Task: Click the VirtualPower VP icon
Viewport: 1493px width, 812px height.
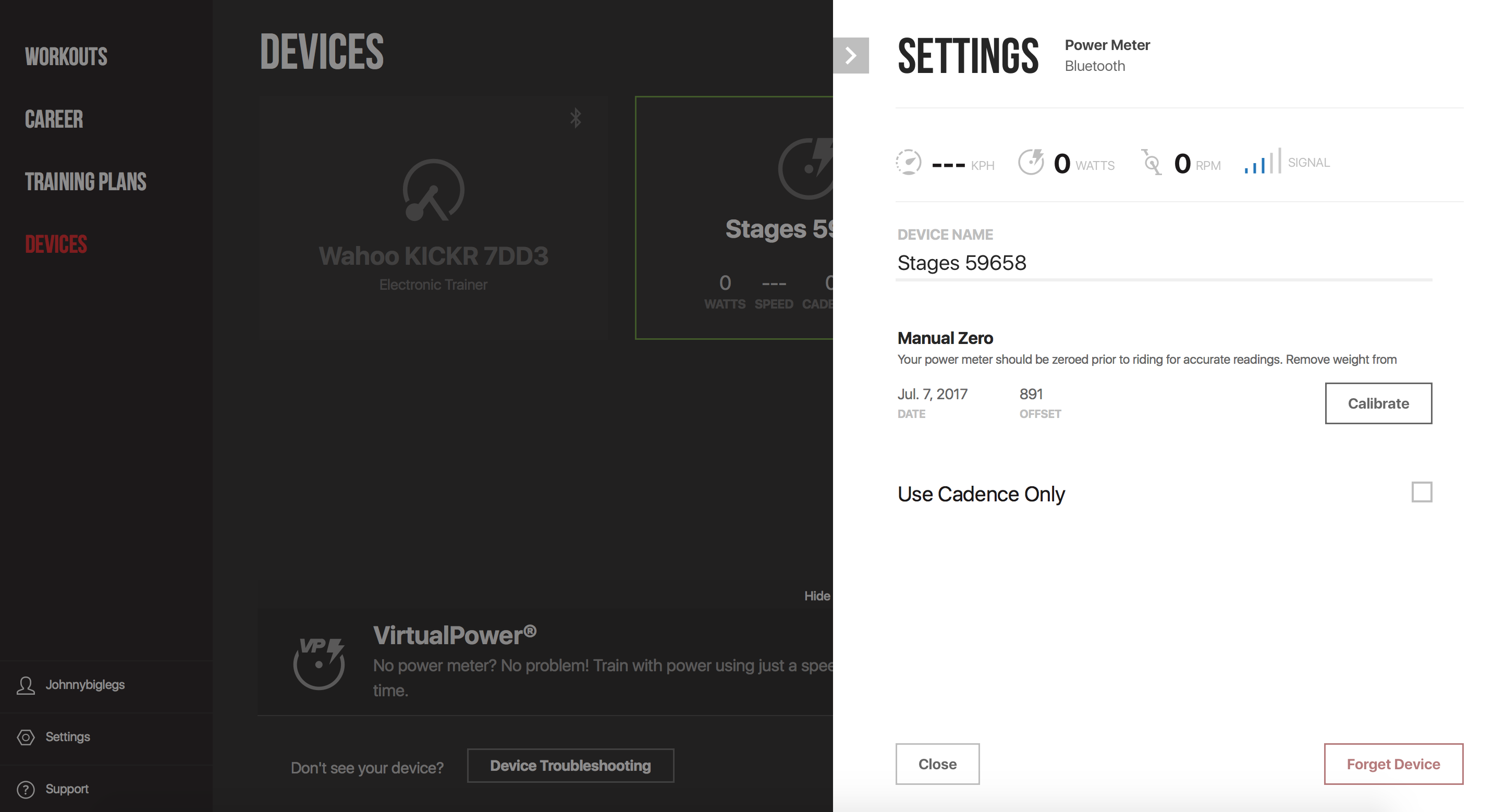Action: [319, 663]
